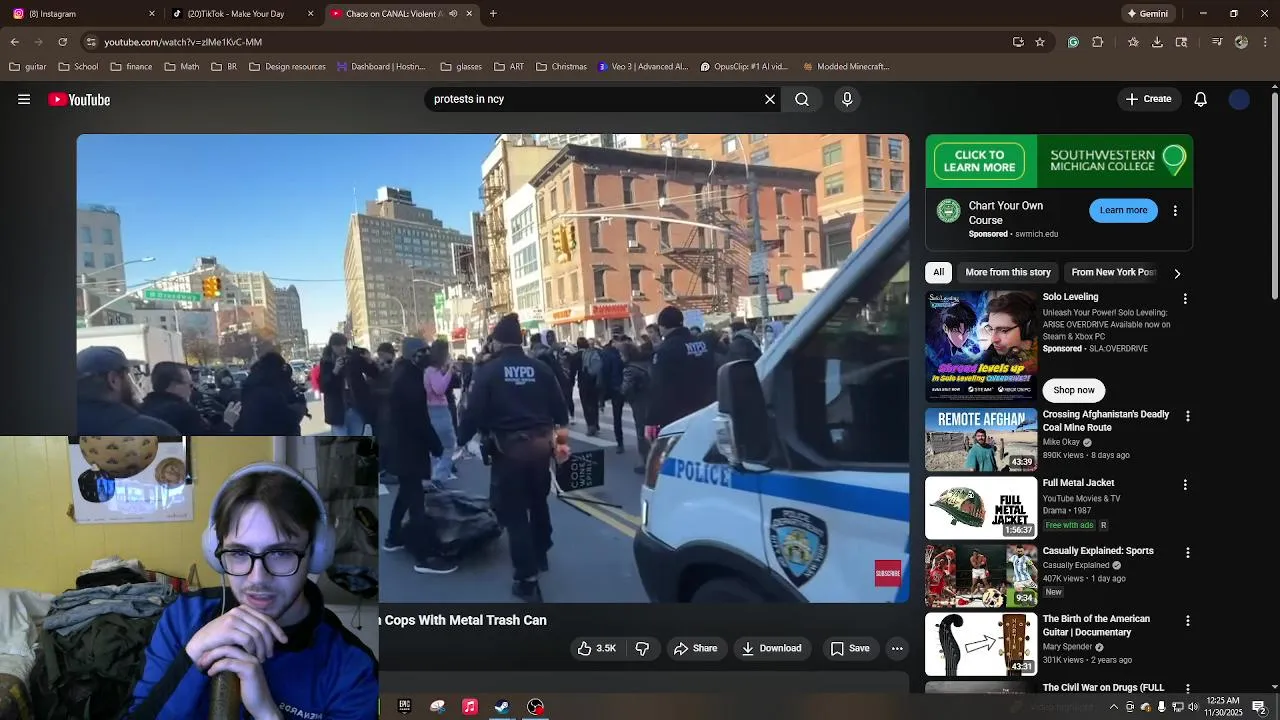Open the YouTube hamburger guide menu

click(24, 99)
